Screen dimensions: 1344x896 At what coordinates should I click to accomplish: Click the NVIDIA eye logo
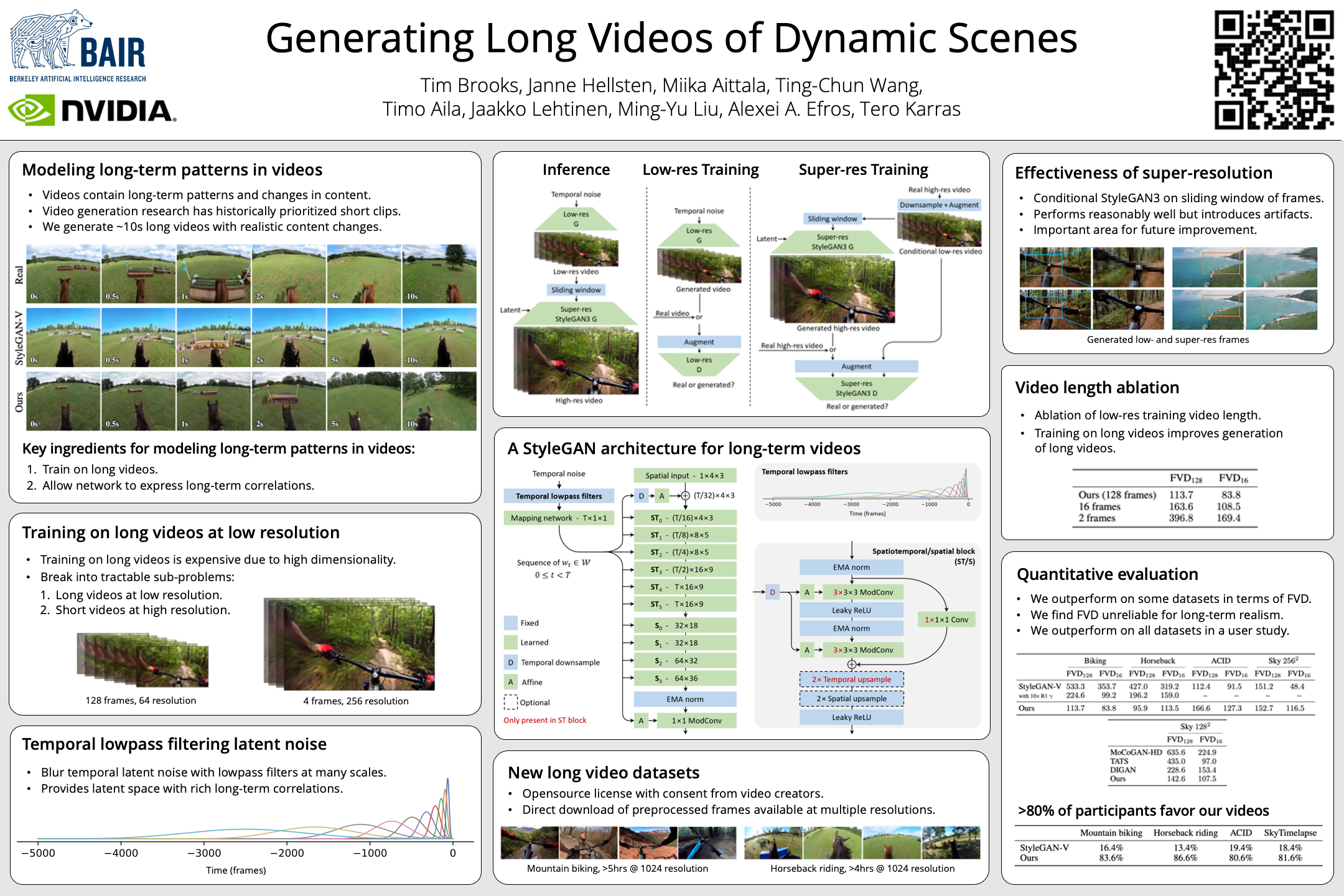click(x=31, y=110)
